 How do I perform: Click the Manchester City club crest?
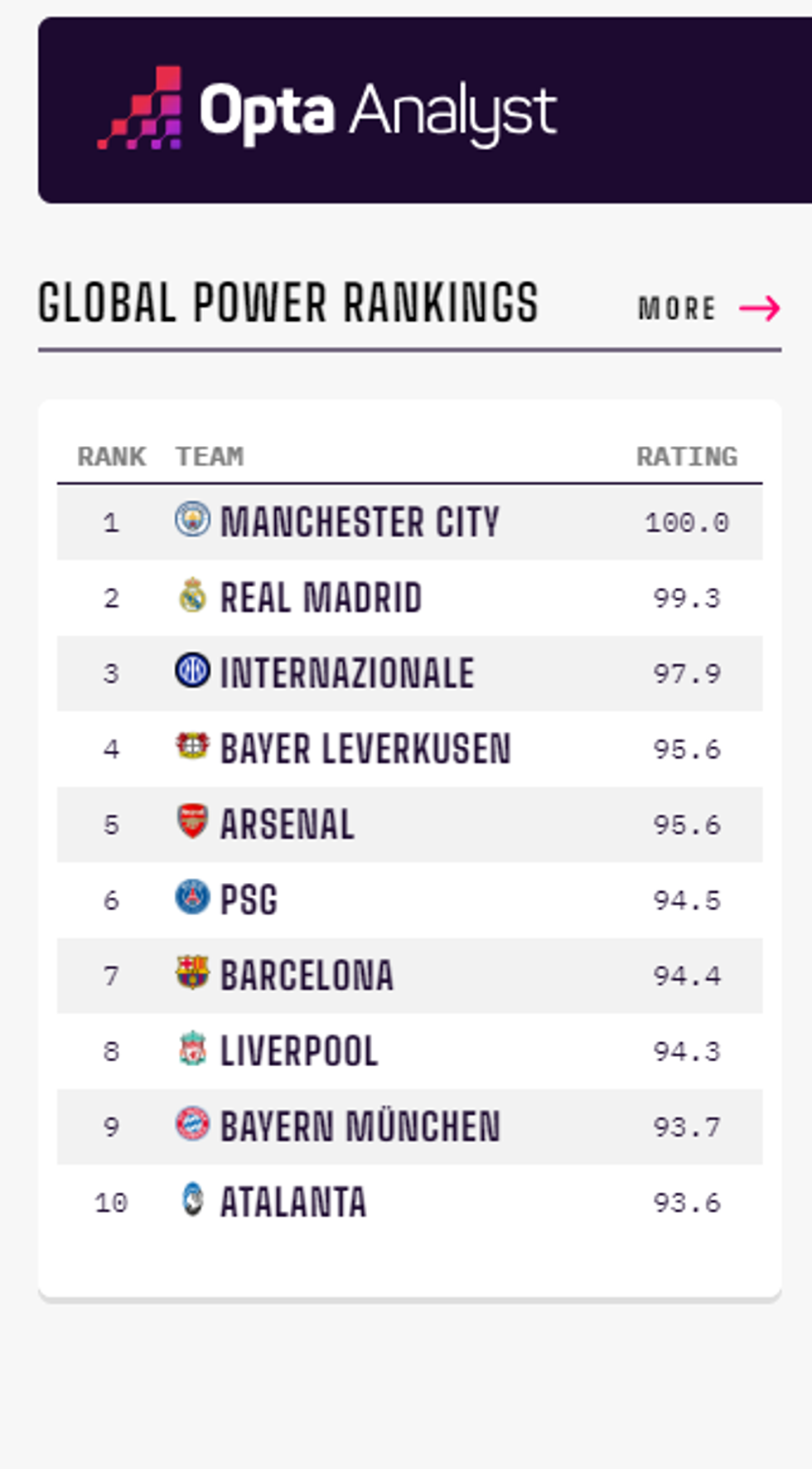point(192,520)
